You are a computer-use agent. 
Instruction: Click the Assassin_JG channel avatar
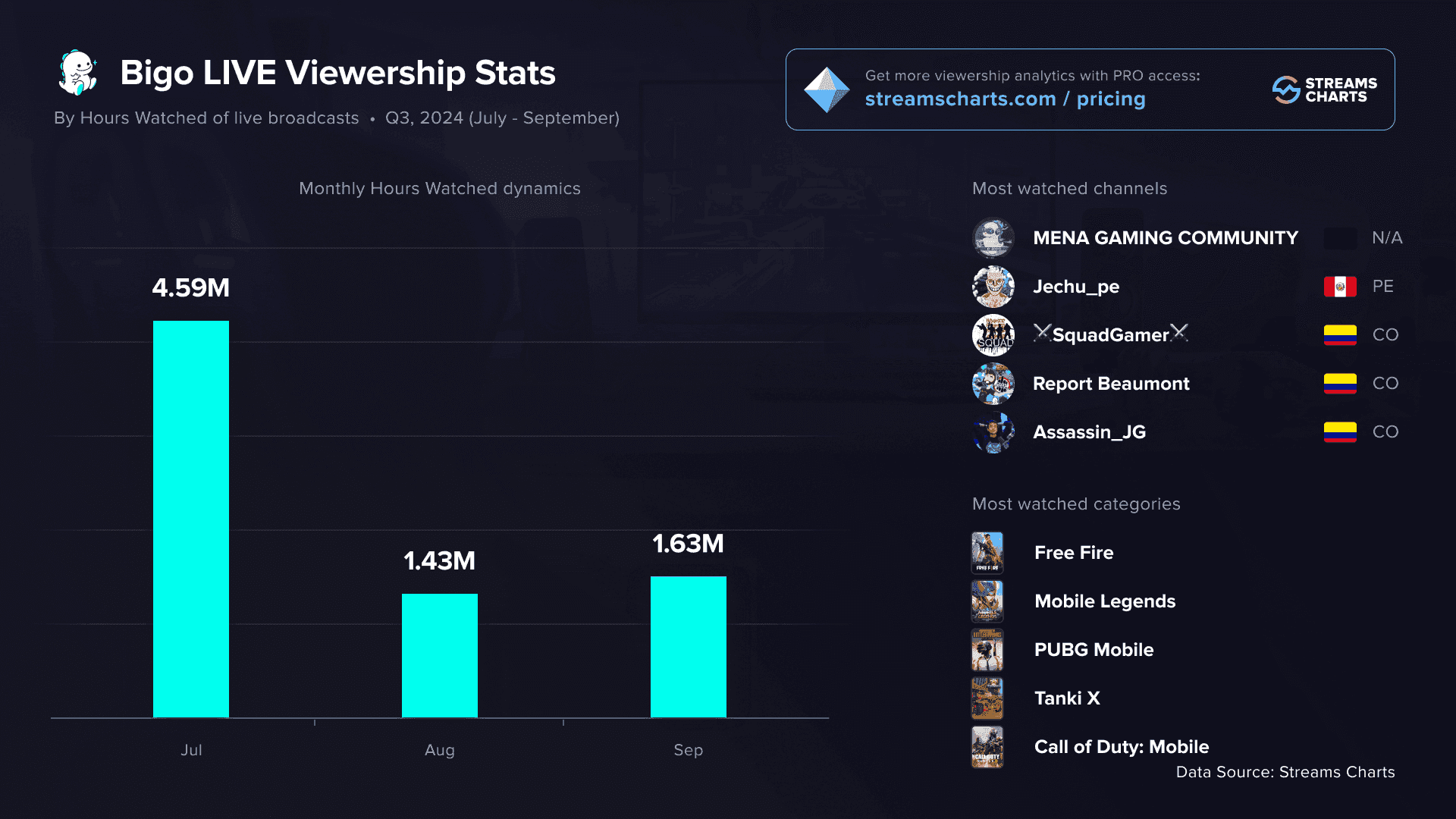[x=993, y=432]
